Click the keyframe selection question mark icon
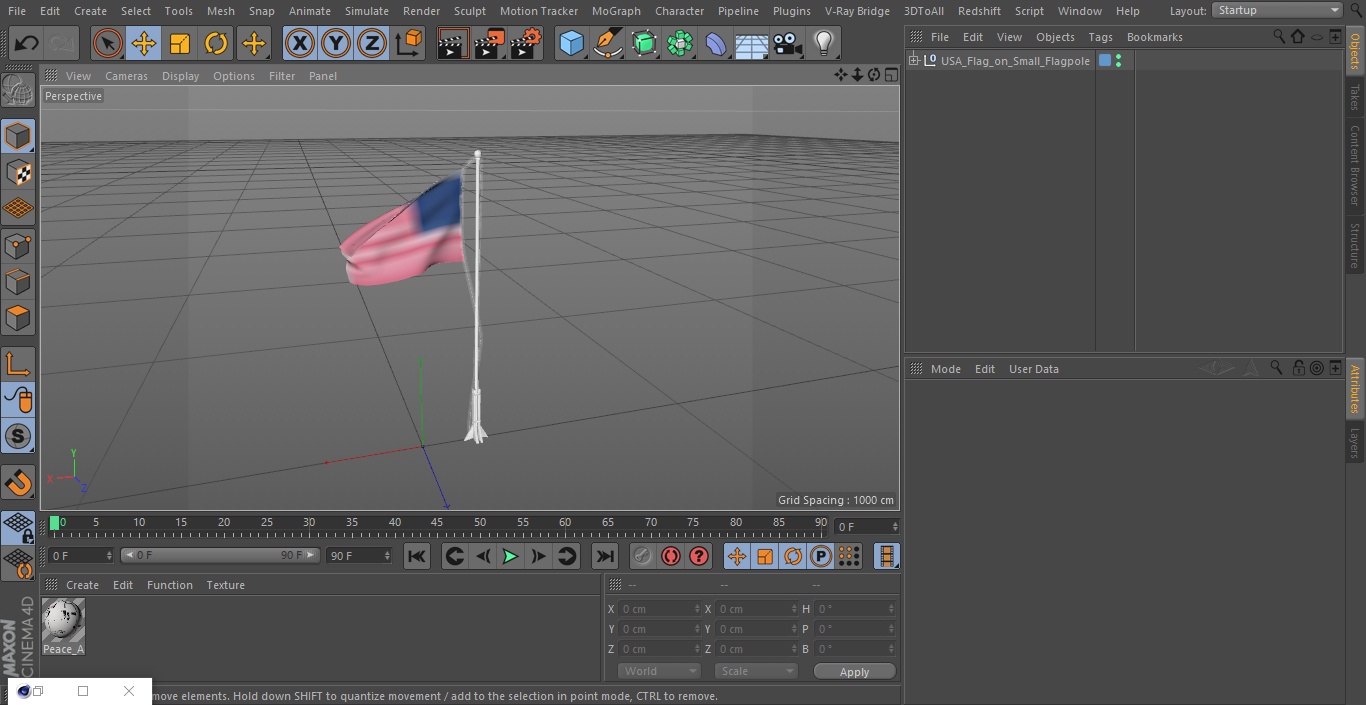 (699, 556)
